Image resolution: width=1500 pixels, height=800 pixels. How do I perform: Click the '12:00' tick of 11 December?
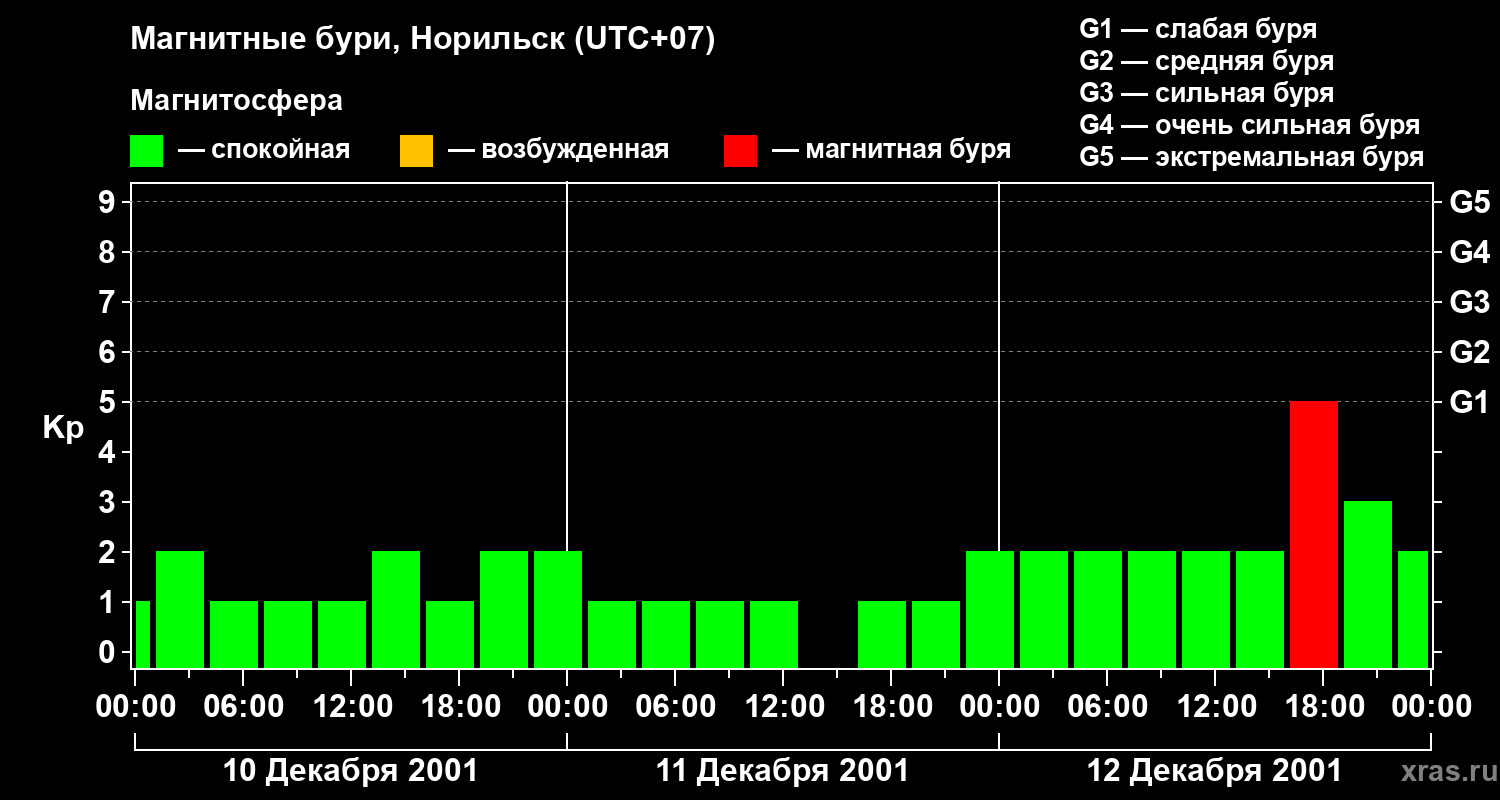click(x=783, y=706)
